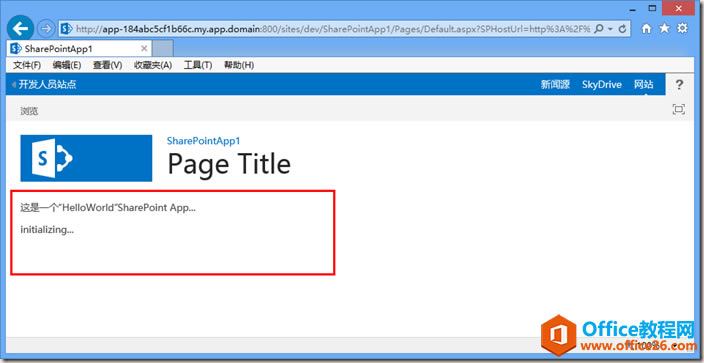Viewport: 704px width, 363px height.
Task: Select the 浏览 ribbon tab
Action: coord(29,111)
